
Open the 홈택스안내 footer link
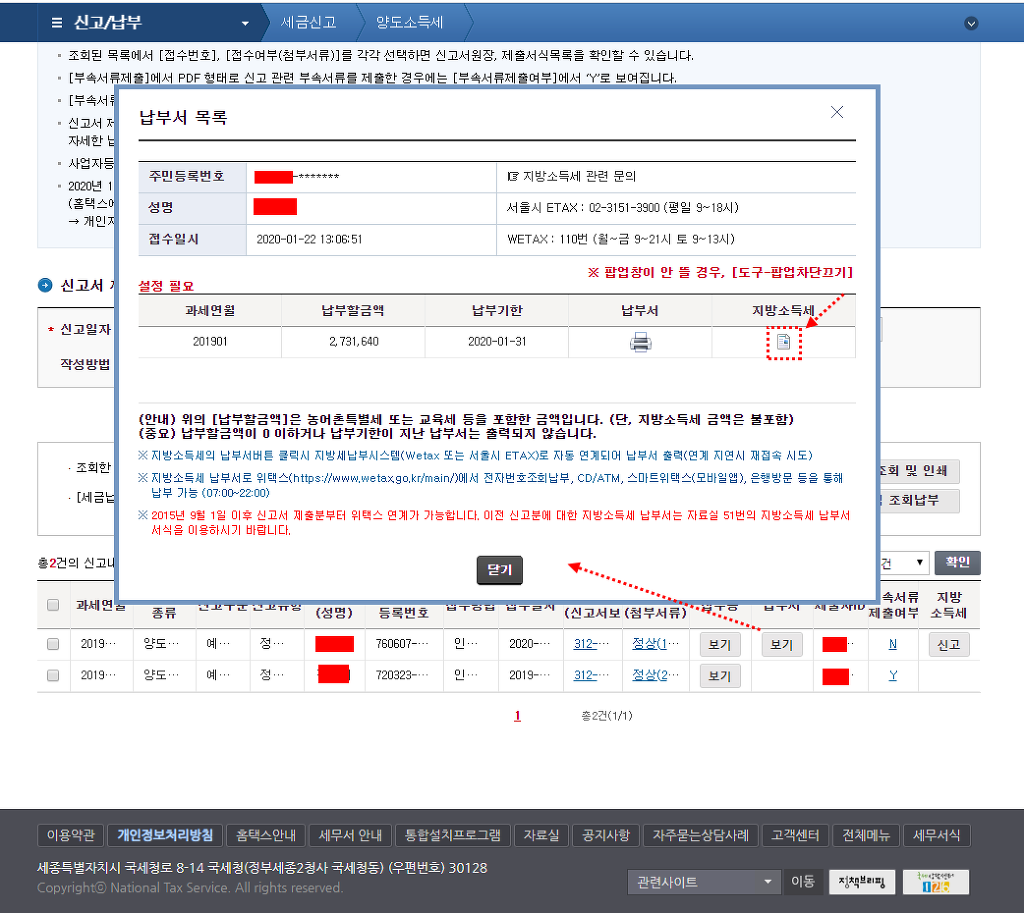coord(265,835)
